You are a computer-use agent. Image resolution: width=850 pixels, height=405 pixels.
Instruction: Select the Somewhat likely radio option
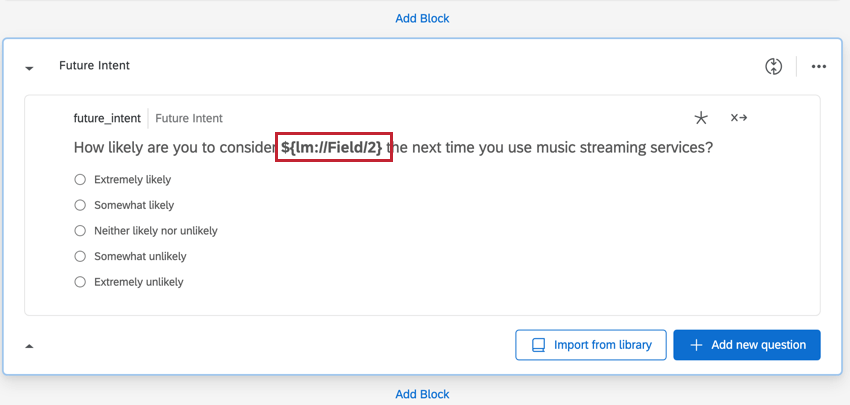coord(80,205)
